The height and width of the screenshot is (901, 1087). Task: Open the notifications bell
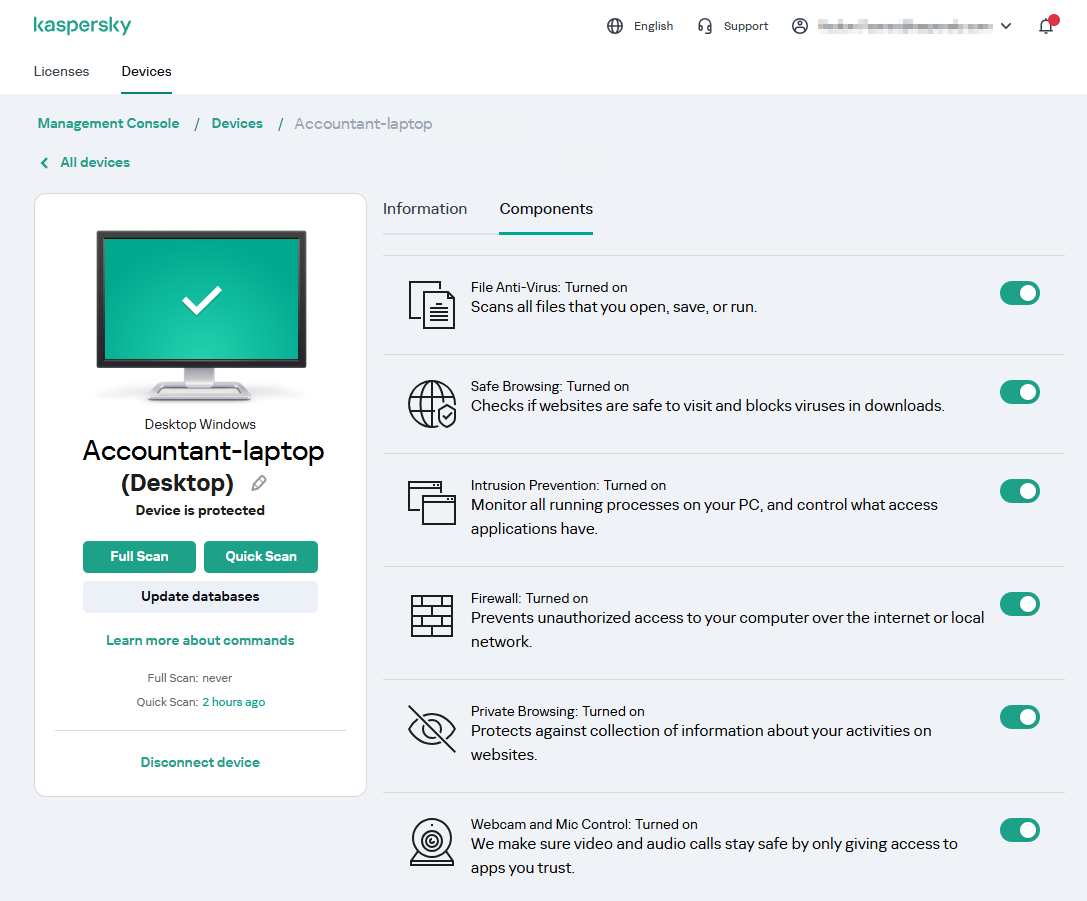point(1046,26)
